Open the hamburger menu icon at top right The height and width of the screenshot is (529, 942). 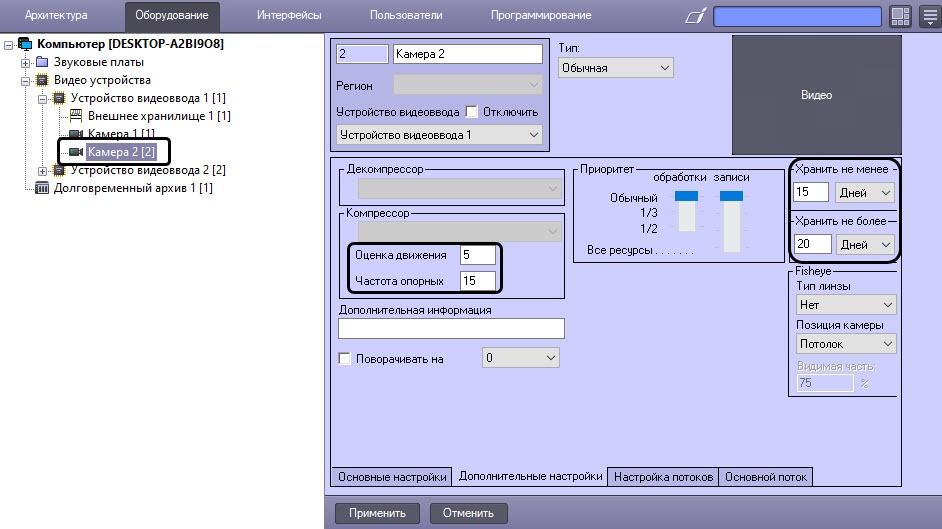[x=929, y=16]
